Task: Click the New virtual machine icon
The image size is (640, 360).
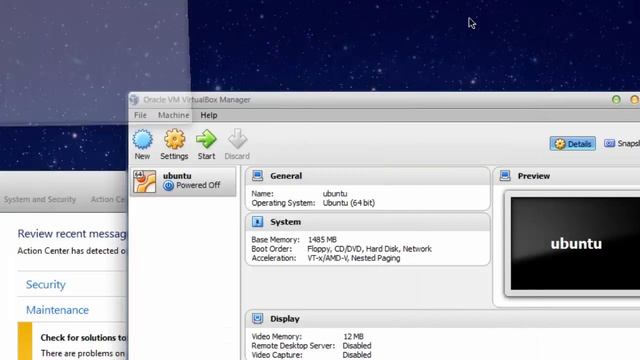Action: coord(142,140)
